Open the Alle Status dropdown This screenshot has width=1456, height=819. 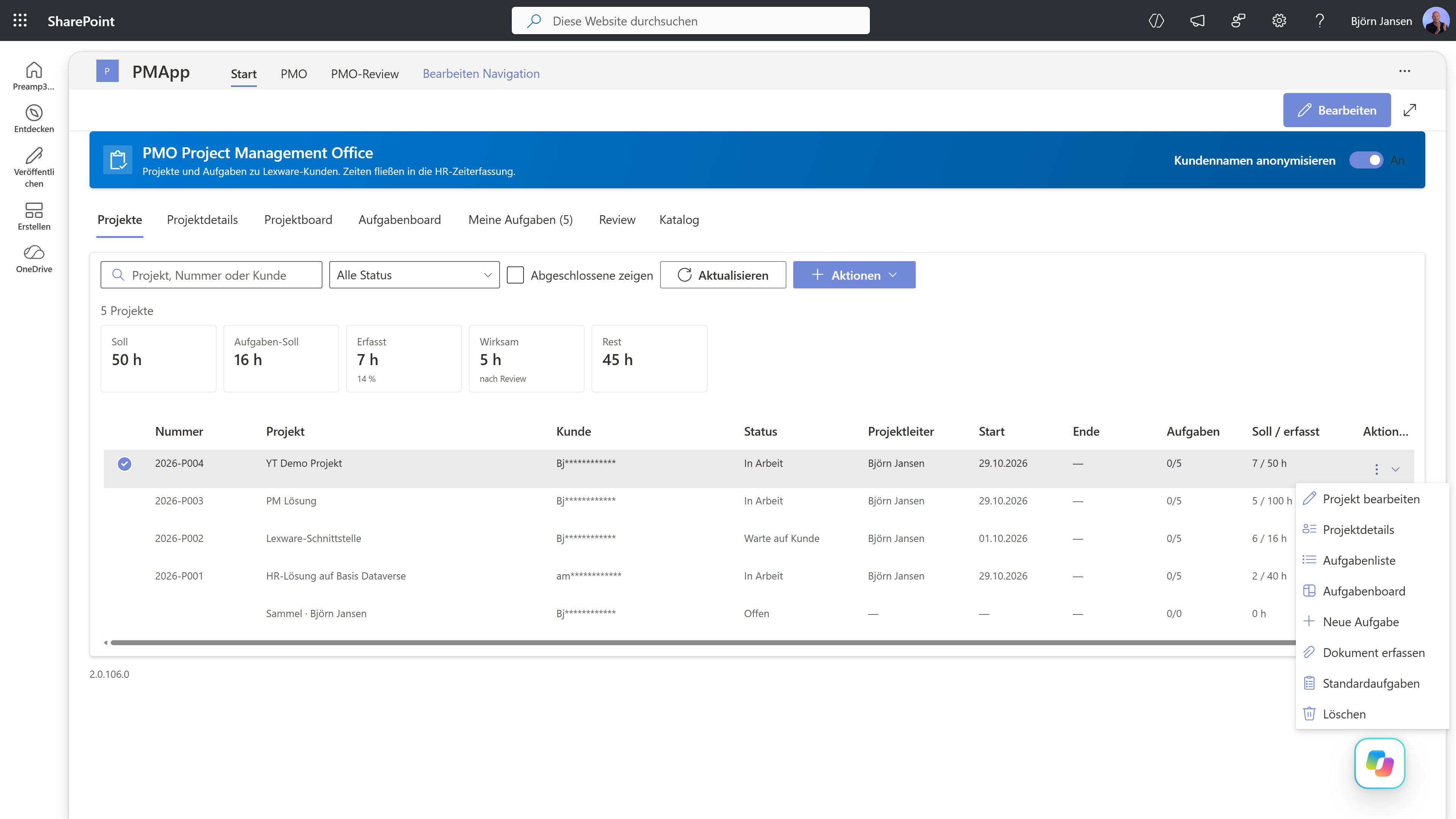[414, 275]
